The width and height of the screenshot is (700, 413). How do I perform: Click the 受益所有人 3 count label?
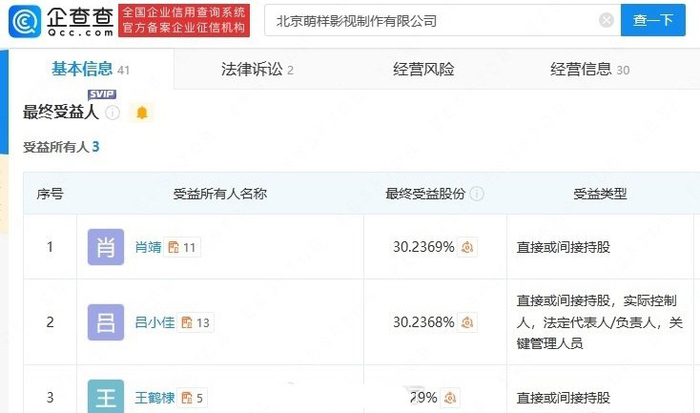coord(61,147)
